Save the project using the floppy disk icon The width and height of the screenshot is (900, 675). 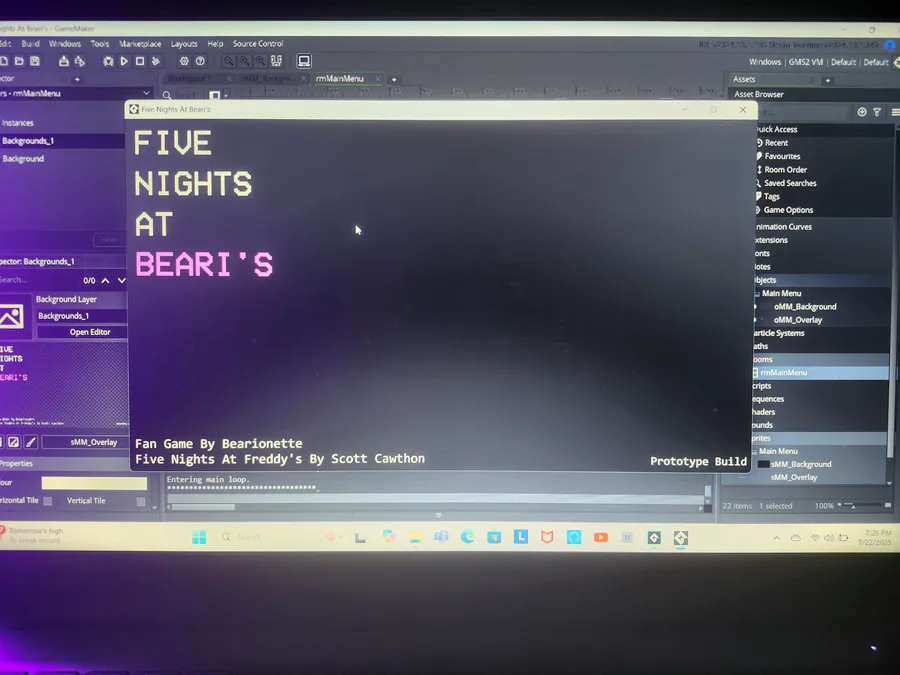35,61
